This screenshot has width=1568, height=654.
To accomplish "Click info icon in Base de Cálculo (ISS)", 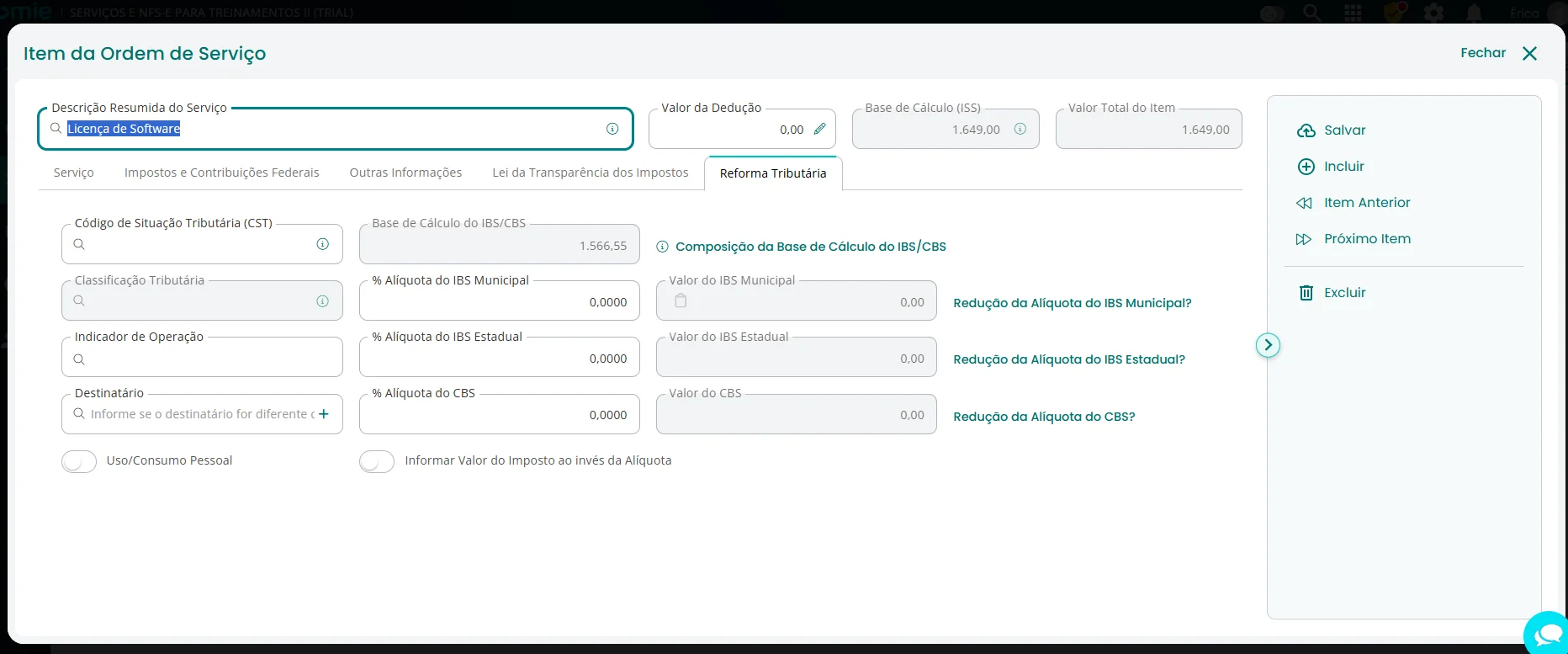I will tap(1020, 129).
